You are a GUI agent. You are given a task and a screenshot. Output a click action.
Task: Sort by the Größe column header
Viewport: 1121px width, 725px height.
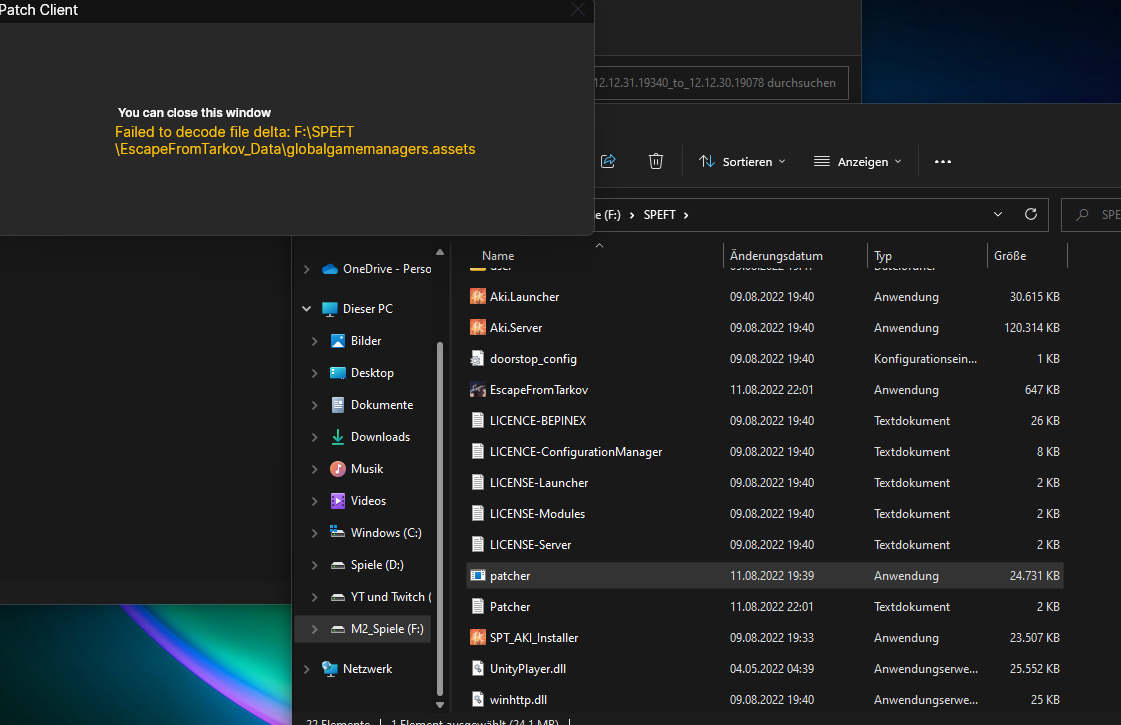click(1010, 256)
